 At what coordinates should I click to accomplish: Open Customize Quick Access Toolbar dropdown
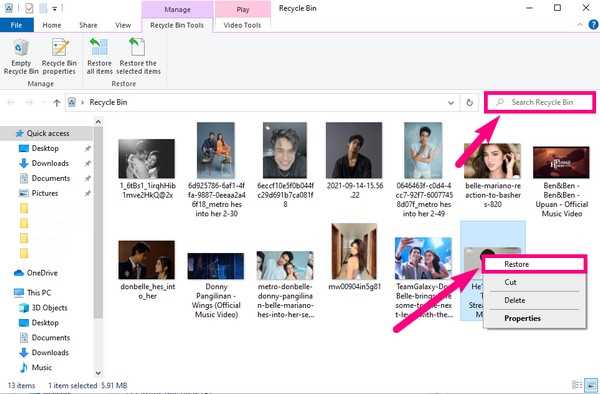point(55,8)
